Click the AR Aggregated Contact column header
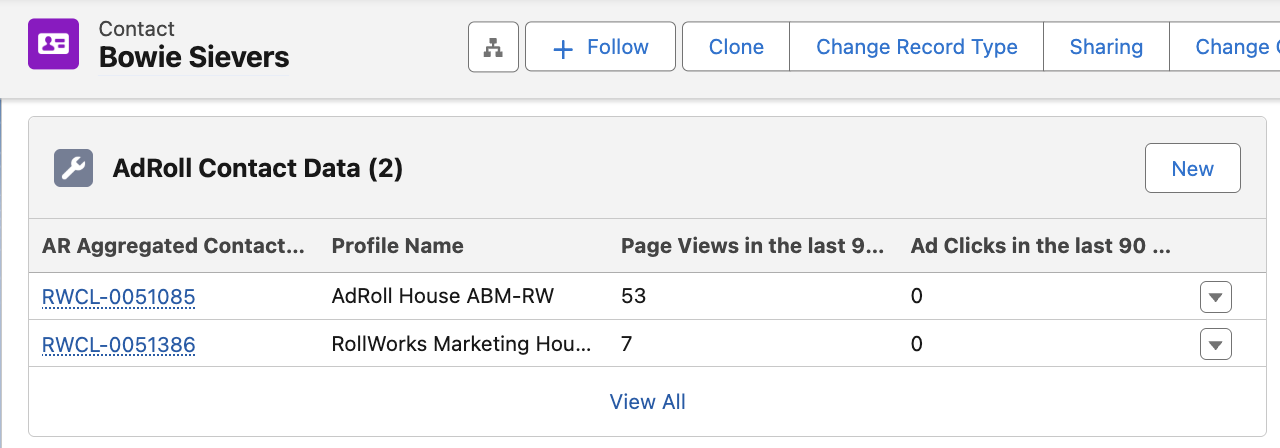 click(173, 246)
